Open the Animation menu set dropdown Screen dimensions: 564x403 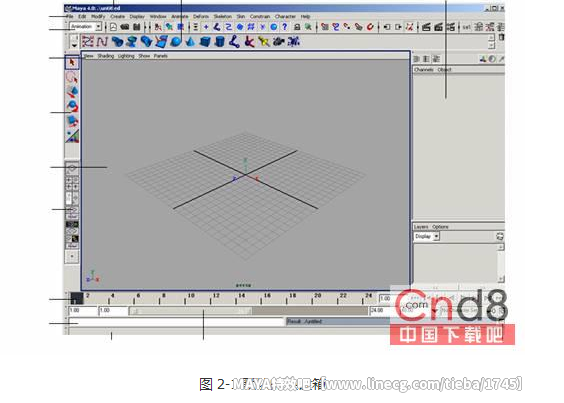[86, 27]
